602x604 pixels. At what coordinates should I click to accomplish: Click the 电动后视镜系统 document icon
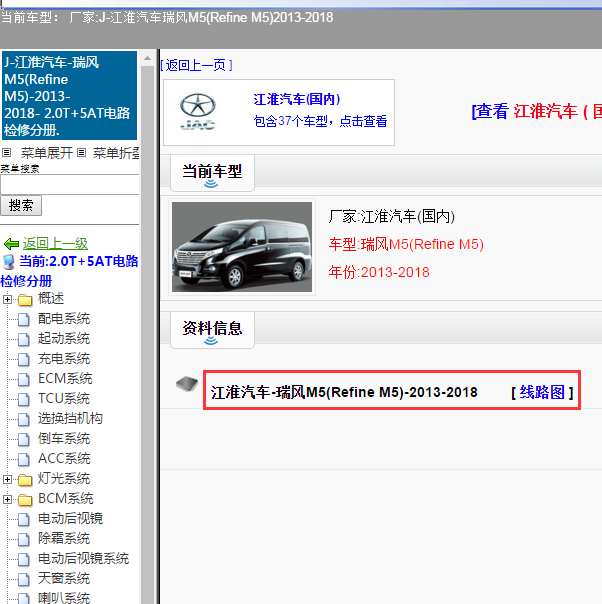(x=24, y=559)
